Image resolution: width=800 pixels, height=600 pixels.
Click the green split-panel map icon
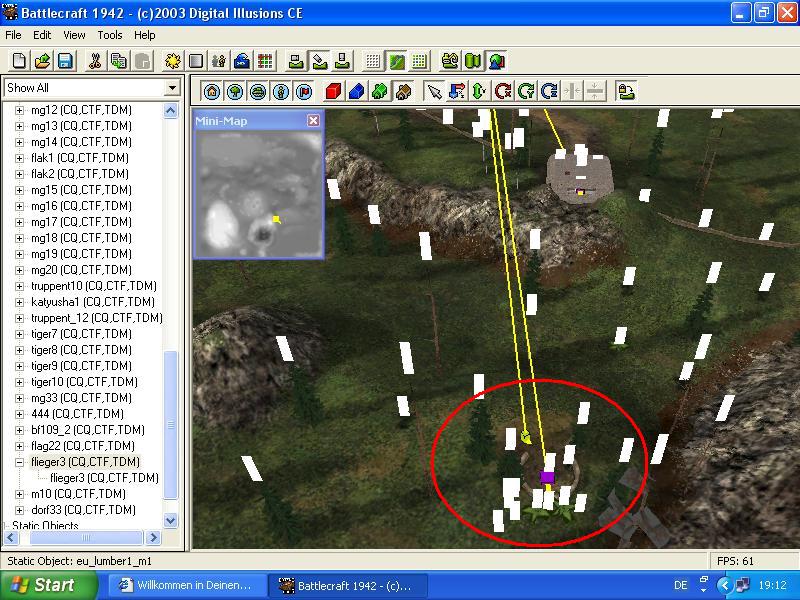(x=473, y=61)
